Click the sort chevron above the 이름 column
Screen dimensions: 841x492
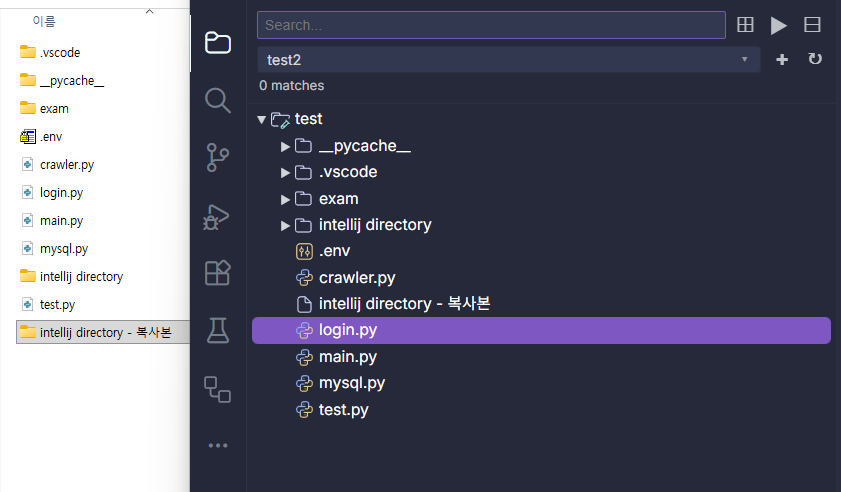pos(150,11)
